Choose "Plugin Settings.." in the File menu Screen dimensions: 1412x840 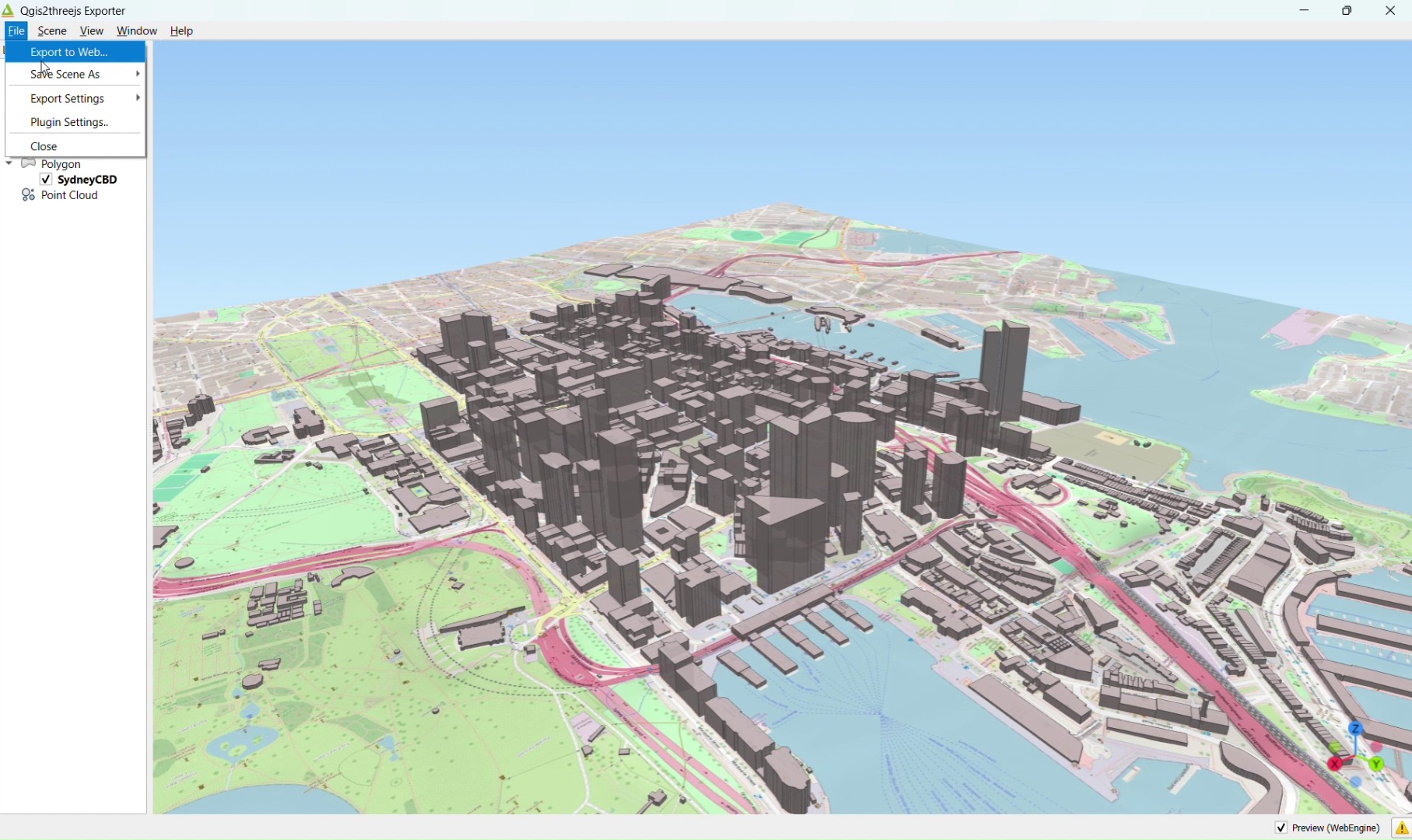coord(68,122)
